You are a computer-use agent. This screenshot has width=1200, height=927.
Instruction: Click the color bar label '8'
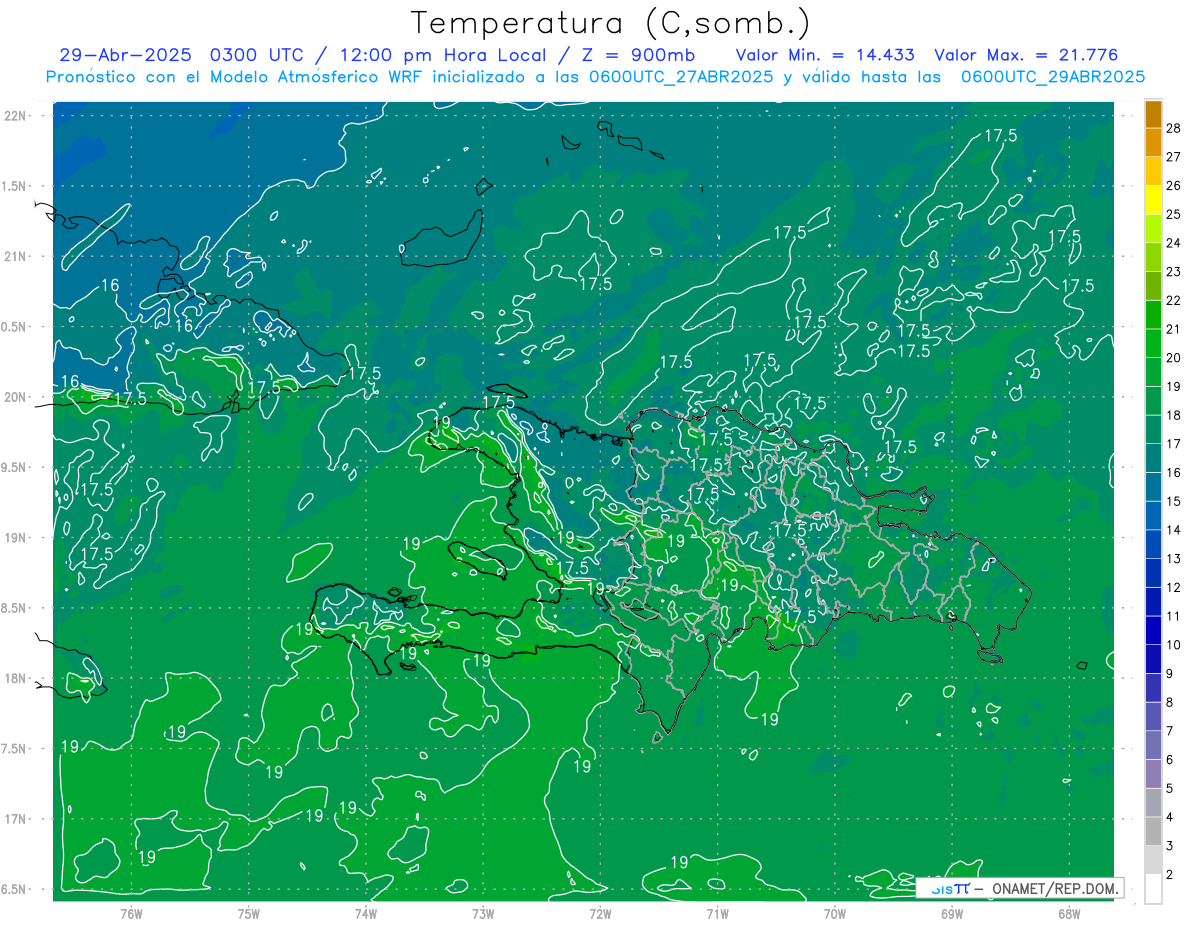coord(1170,703)
